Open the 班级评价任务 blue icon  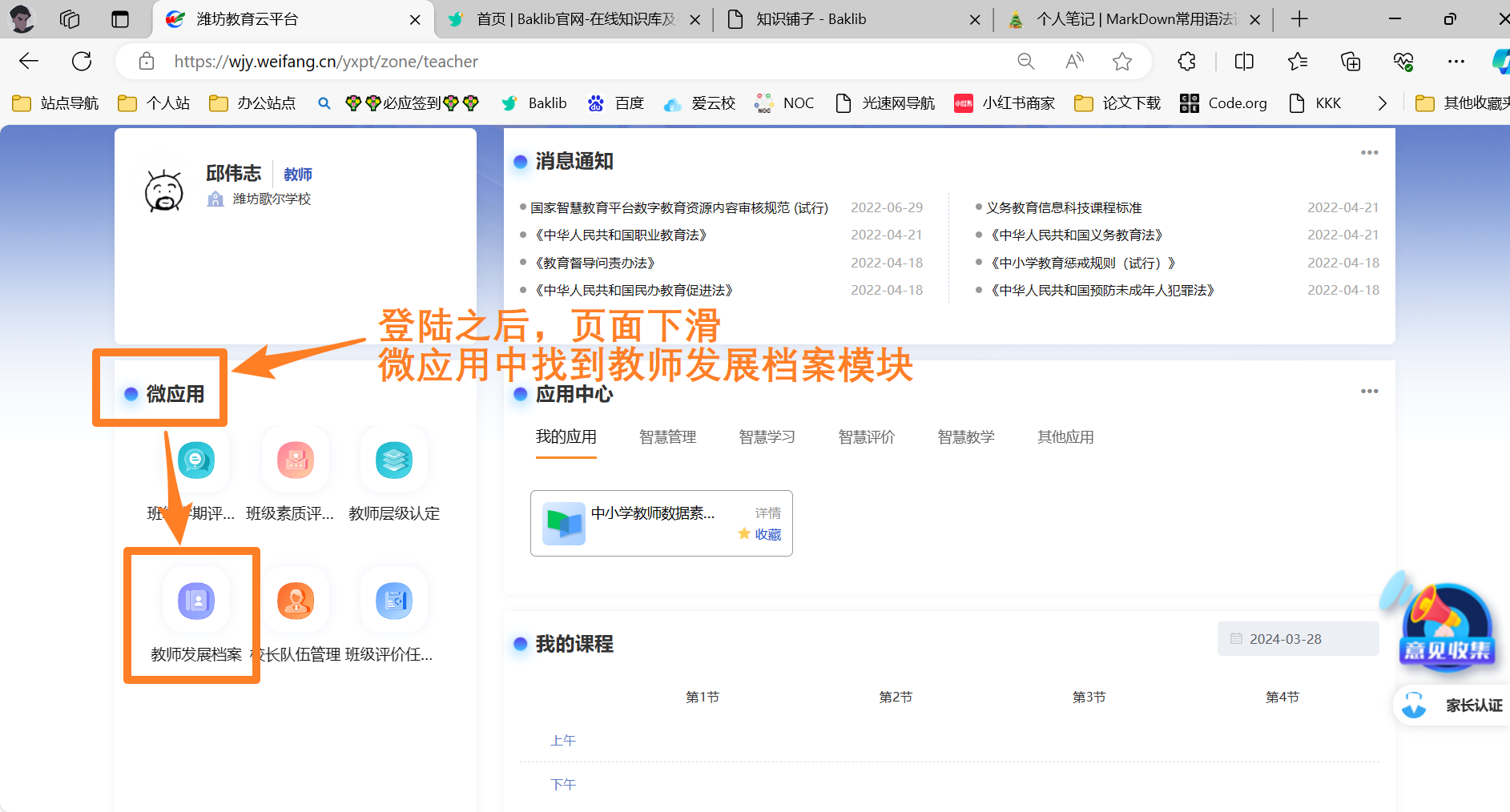coord(394,601)
